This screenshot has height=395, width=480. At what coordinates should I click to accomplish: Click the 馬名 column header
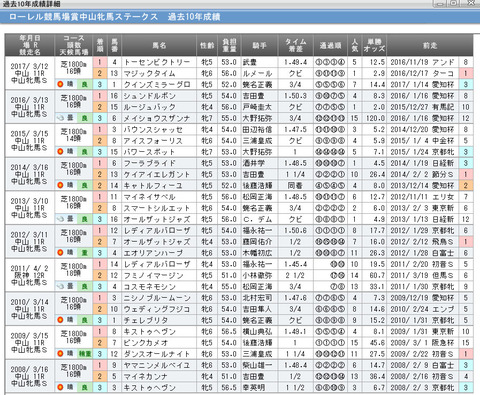pyautogui.click(x=159, y=45)
